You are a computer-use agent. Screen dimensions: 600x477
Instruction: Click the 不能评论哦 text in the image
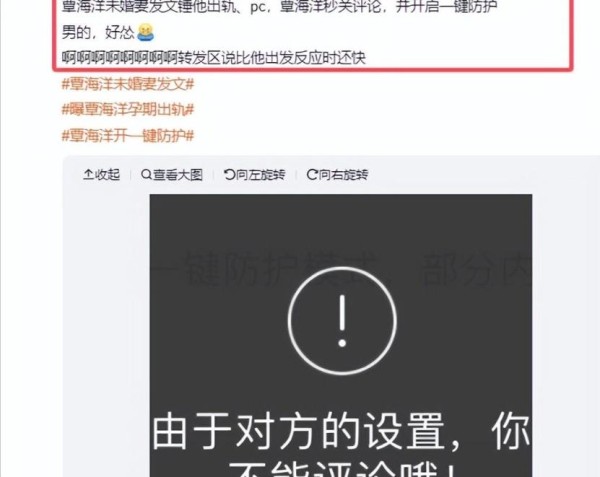(x=342, y=469)
